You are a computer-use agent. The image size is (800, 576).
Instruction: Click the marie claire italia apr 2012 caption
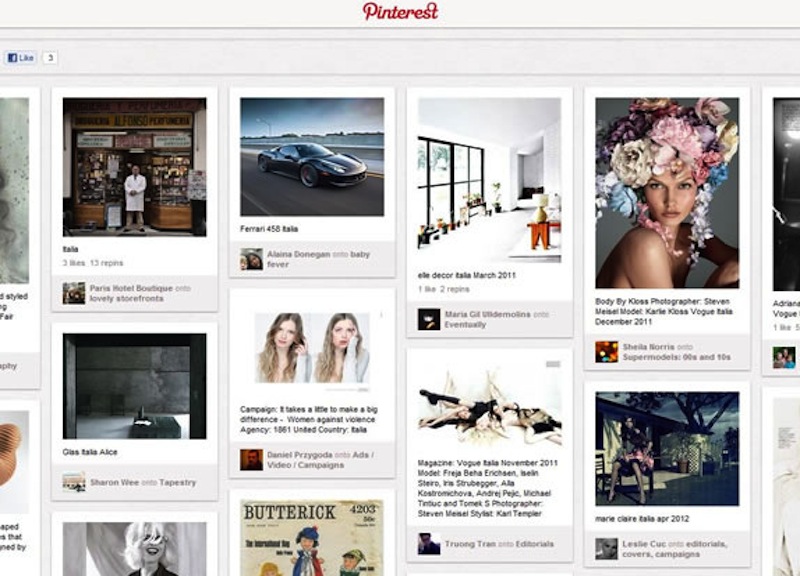pyautogui.click(x=642, y=519)
